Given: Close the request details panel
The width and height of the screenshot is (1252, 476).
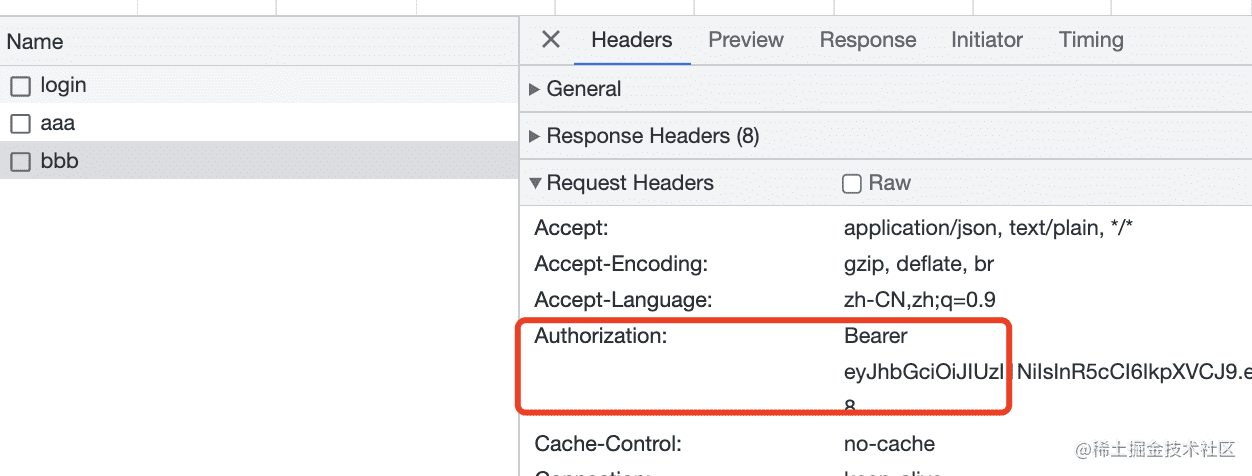Looking at the screenshot, I should coord(550,40).
